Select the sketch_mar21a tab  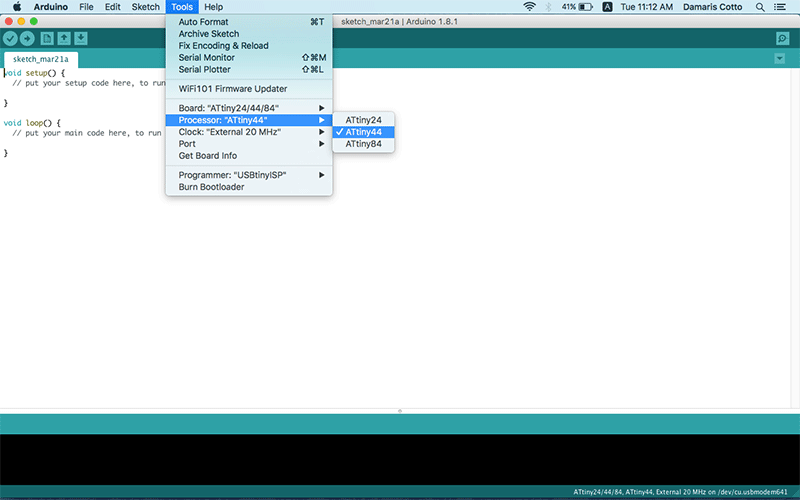pyautogui.click(x=40, y=59)
